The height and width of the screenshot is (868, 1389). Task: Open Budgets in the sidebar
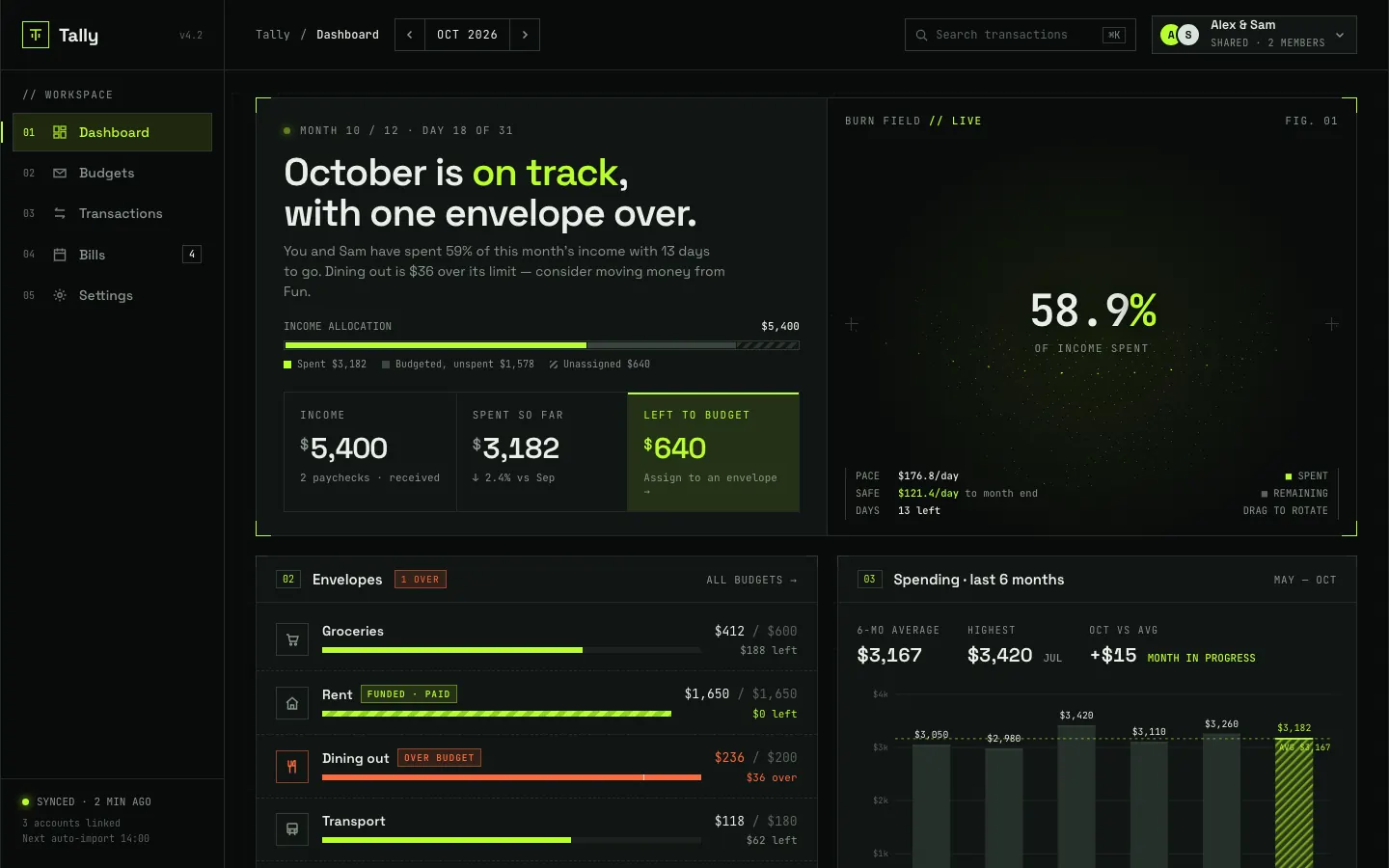pos(113,173)
